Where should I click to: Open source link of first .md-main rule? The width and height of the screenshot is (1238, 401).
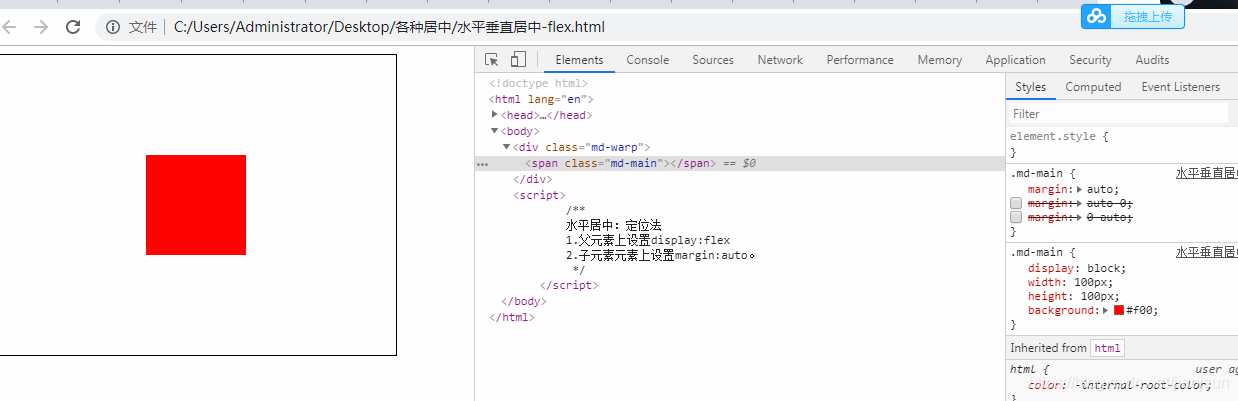1207,173
